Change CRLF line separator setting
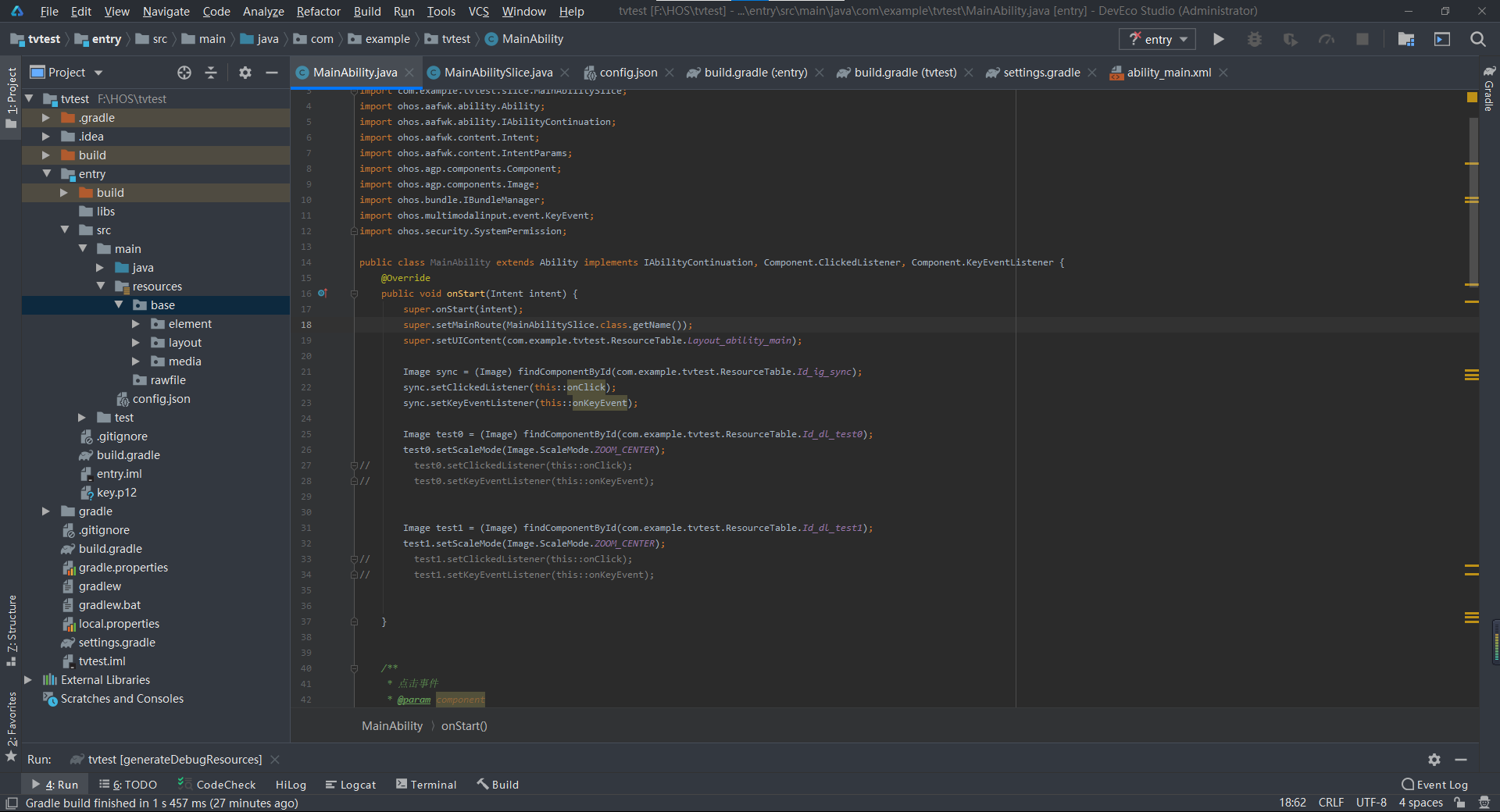The width and height of the screenshot is (1500, 812). (1330, 803)
